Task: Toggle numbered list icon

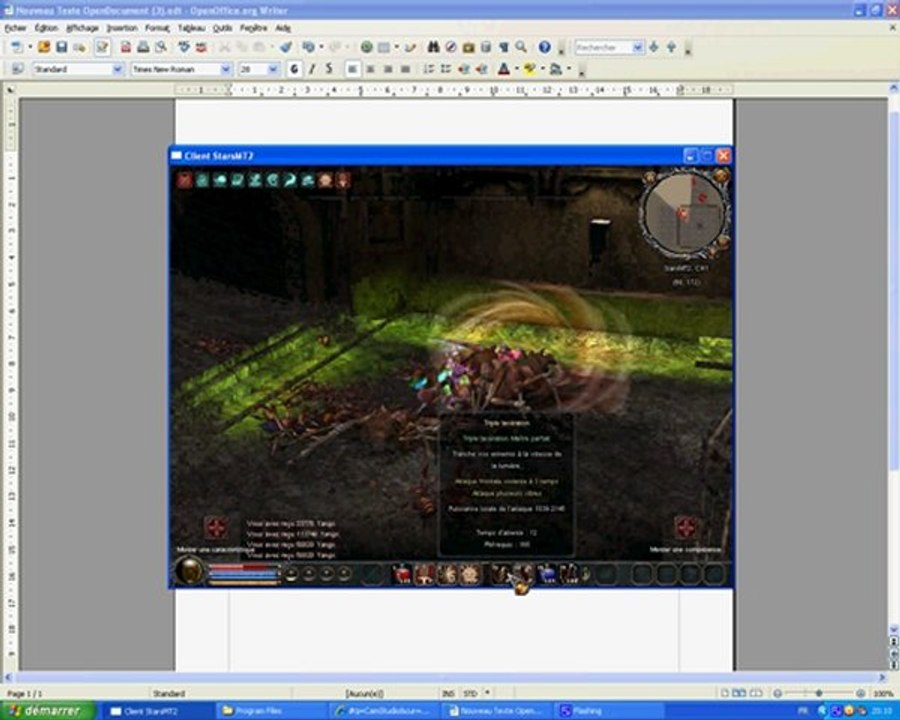Action: 429,69
